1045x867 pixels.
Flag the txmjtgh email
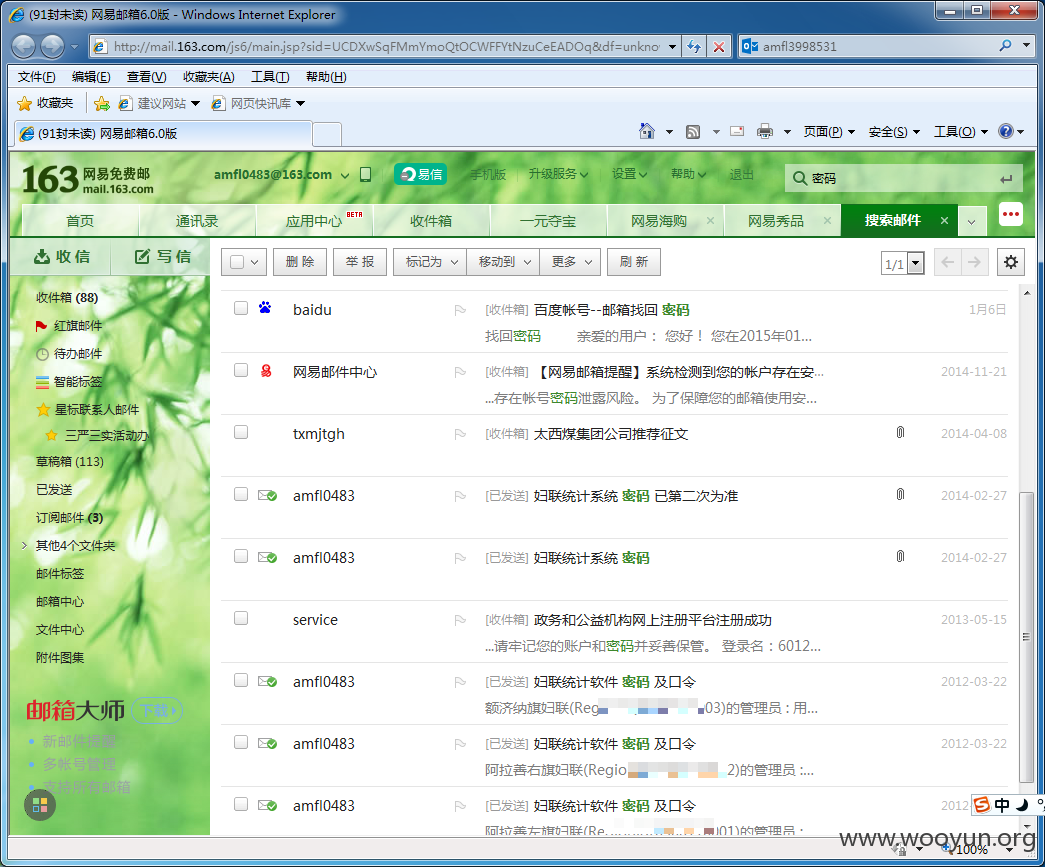[x=460, y=434]
